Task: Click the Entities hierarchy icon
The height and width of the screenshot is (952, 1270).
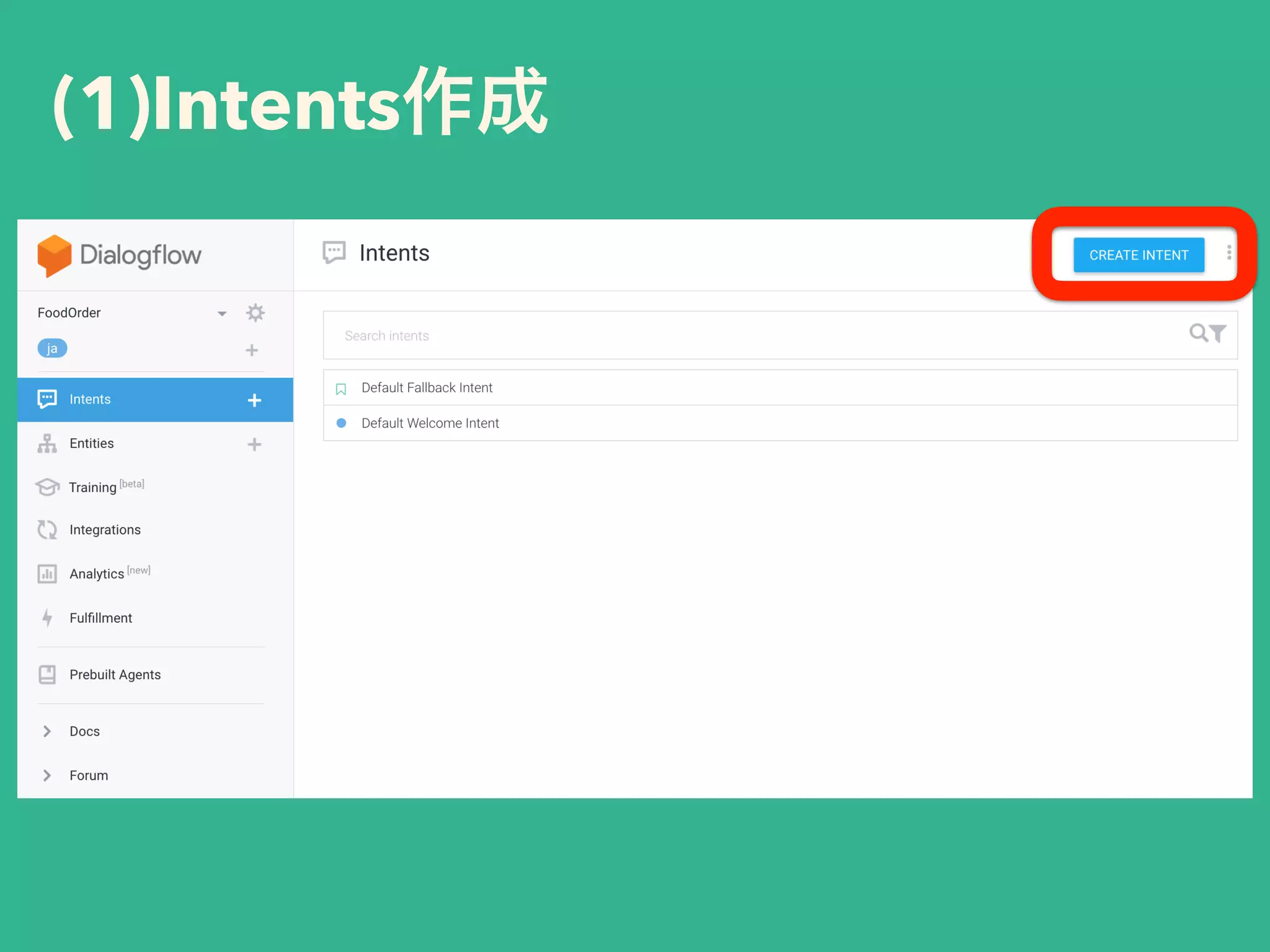Action: [x=47, y=444]
